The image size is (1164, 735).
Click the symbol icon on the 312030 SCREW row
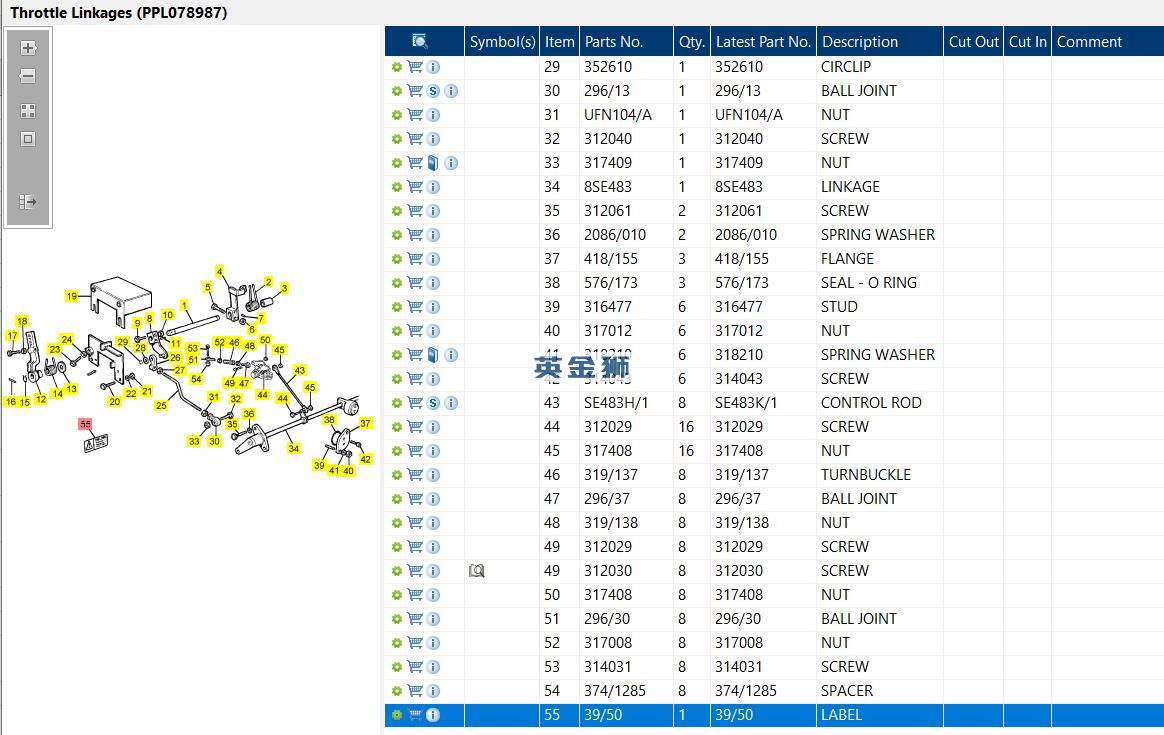(x=477, y=571)
